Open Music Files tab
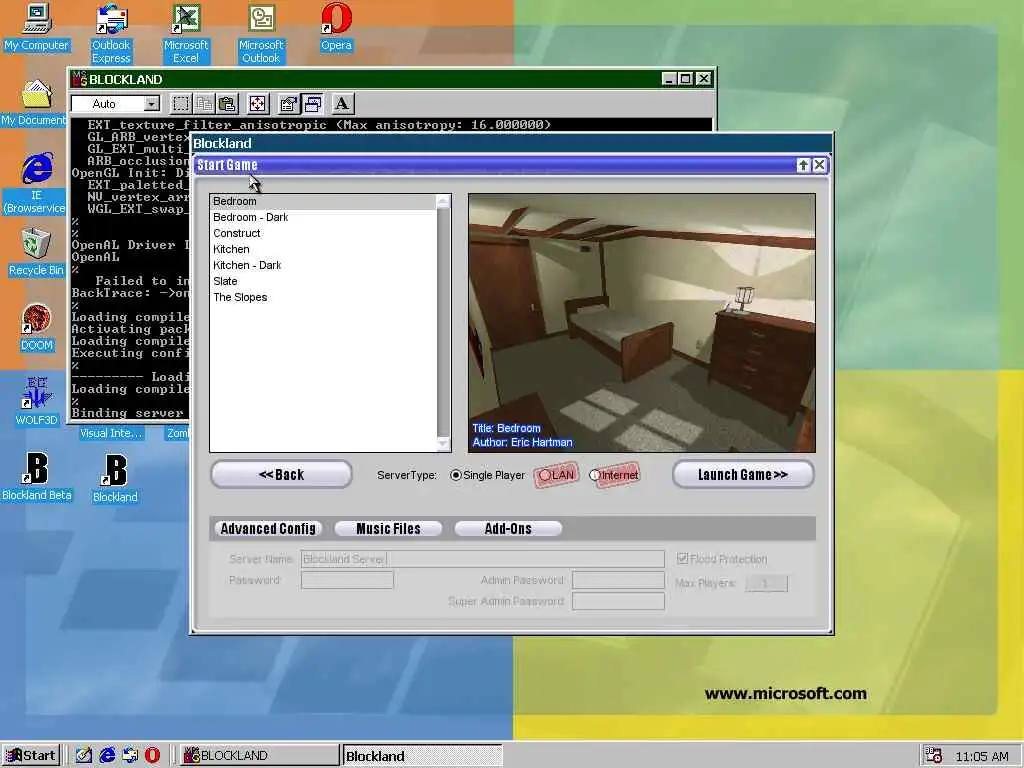The image size is (1024, 768). coord(389,528)
